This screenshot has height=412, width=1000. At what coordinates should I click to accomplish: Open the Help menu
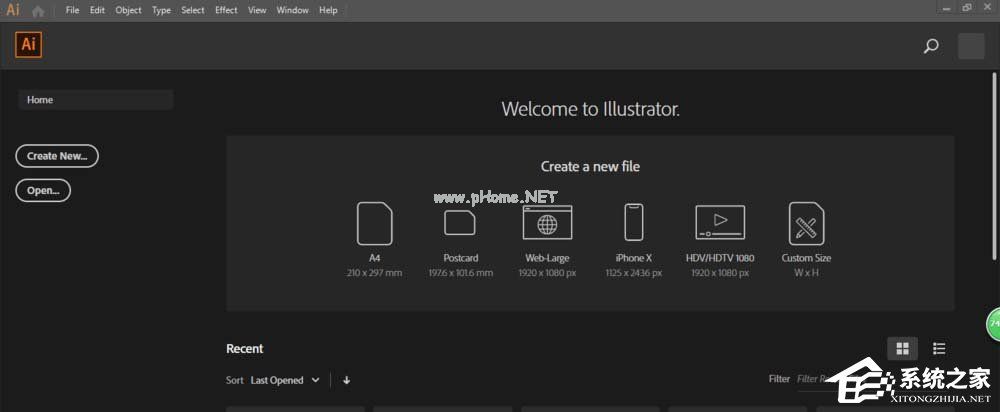click(328, 10)
